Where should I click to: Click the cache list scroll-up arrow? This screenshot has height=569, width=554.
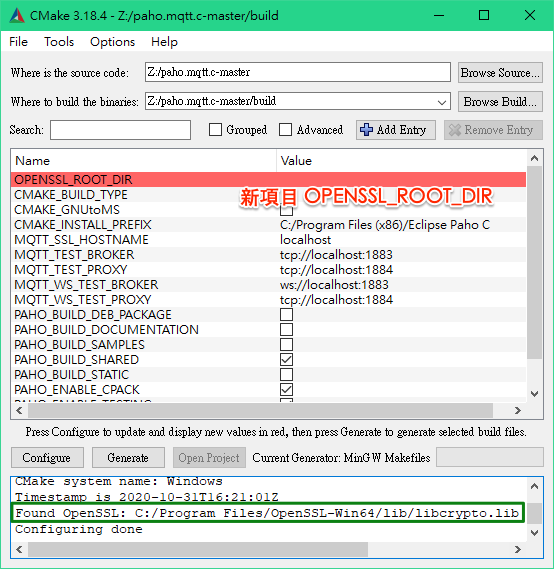pyautogui.click(x=534, y=158)
